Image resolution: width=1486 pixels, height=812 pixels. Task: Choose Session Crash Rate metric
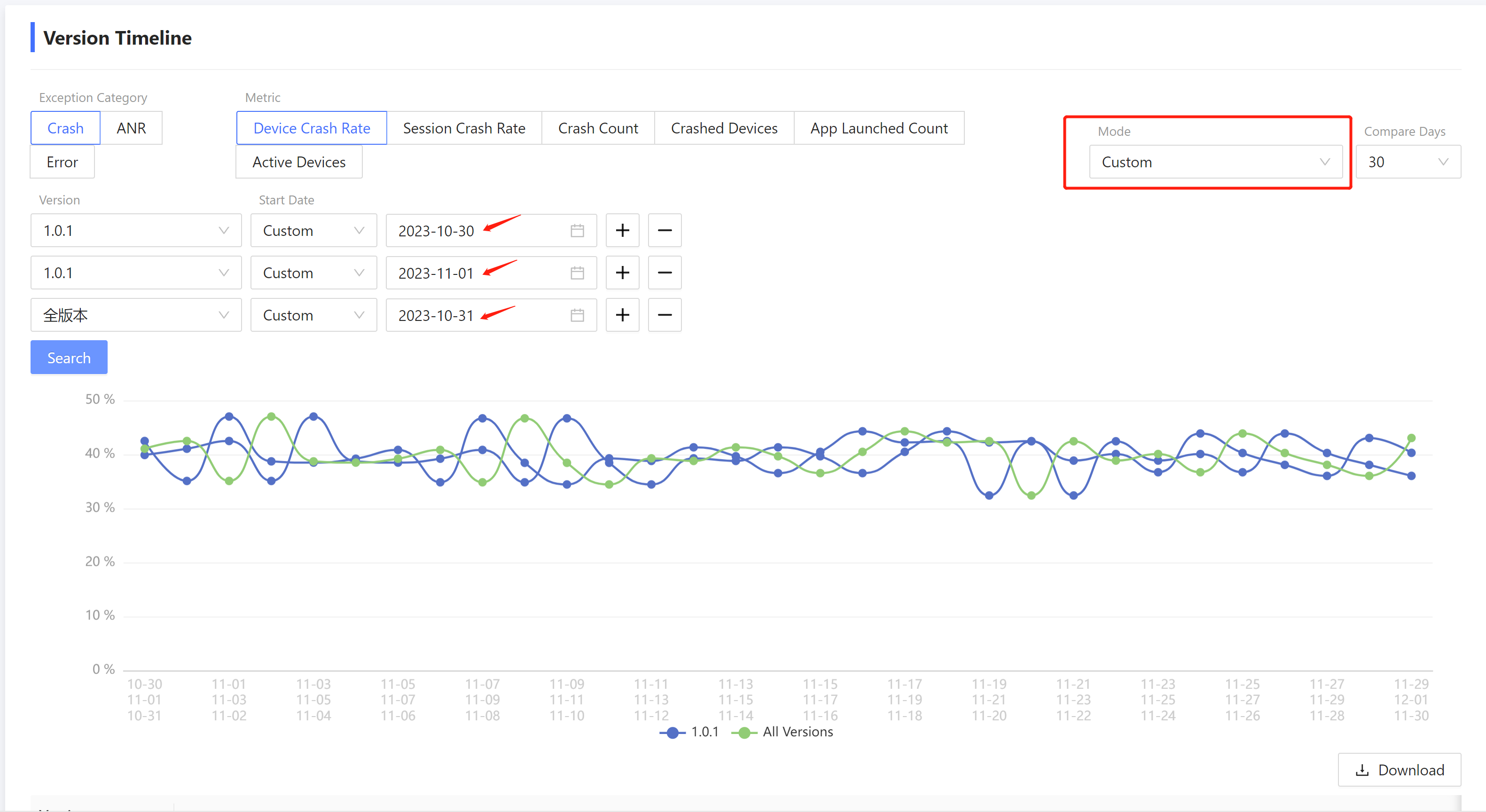click(464, 128)
